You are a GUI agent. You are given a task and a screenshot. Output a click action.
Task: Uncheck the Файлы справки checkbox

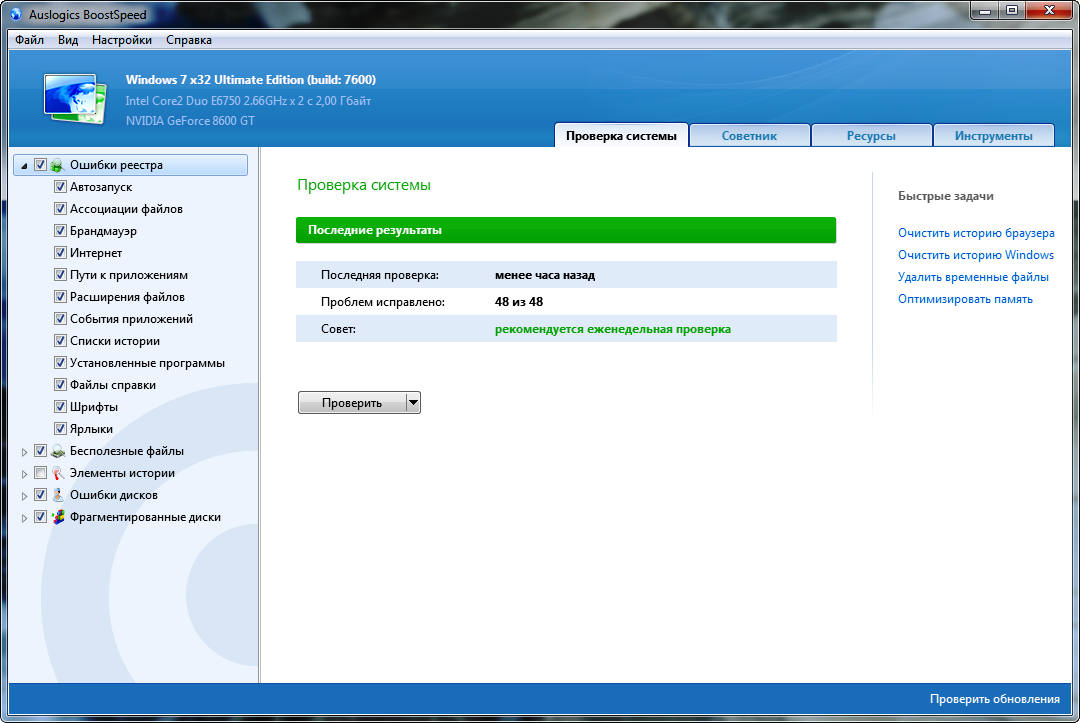pyautogui.click(x=60, y=385)
